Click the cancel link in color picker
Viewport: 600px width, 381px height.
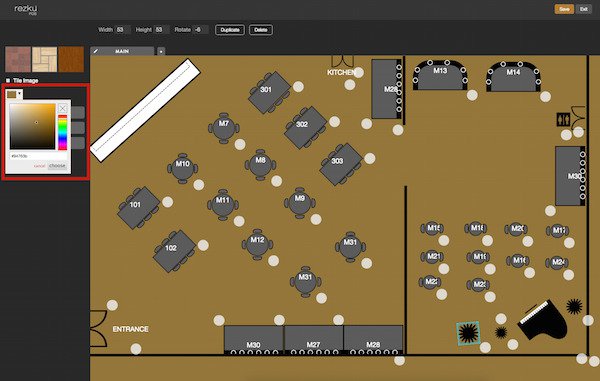(x=39, y=166)
